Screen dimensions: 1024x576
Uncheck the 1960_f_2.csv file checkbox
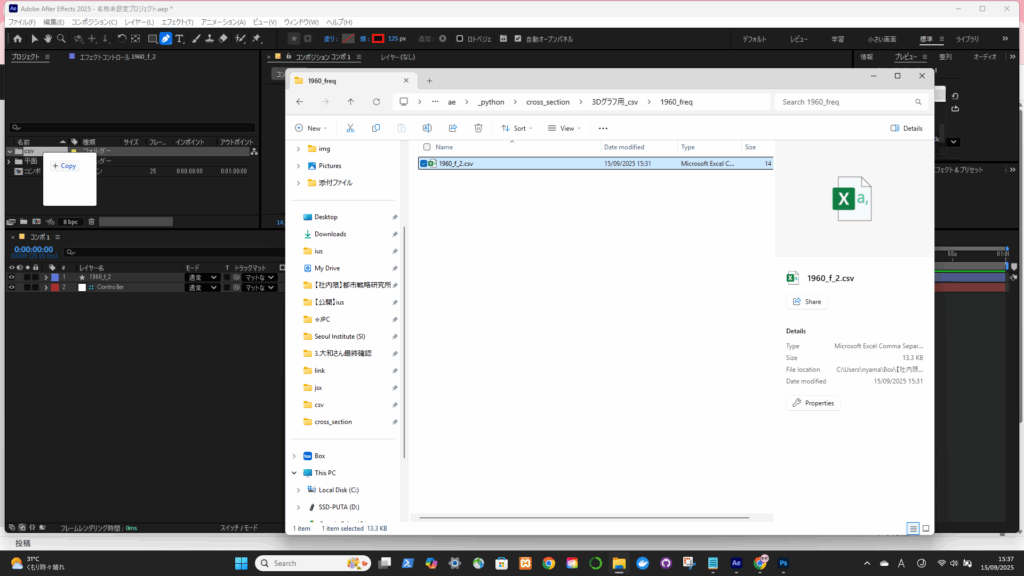tap(425, 163)
